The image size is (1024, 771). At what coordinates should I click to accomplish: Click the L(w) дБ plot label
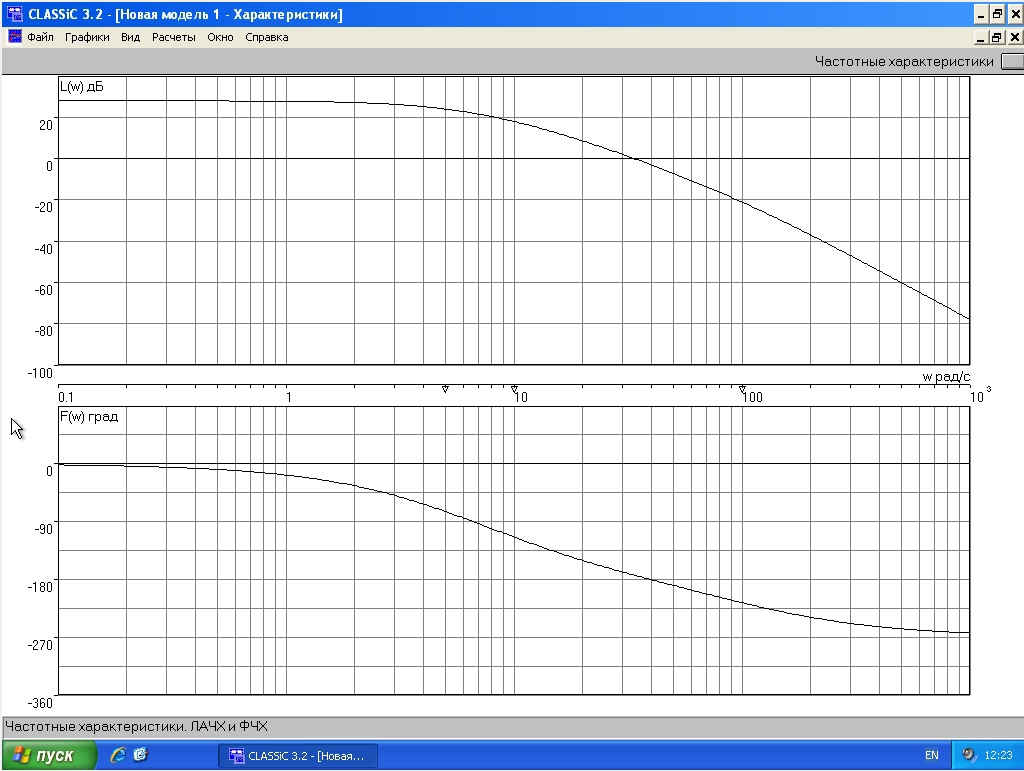click(x=82, y=87)
